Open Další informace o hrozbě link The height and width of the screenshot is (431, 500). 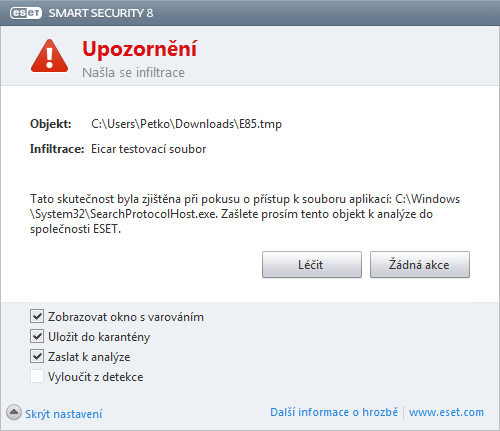click(334, 412)
